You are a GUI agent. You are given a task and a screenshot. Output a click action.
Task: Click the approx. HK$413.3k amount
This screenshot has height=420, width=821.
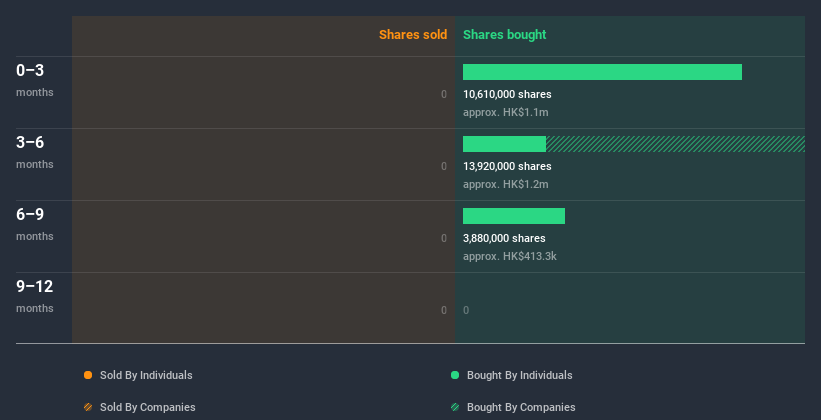tap(509, 256)
